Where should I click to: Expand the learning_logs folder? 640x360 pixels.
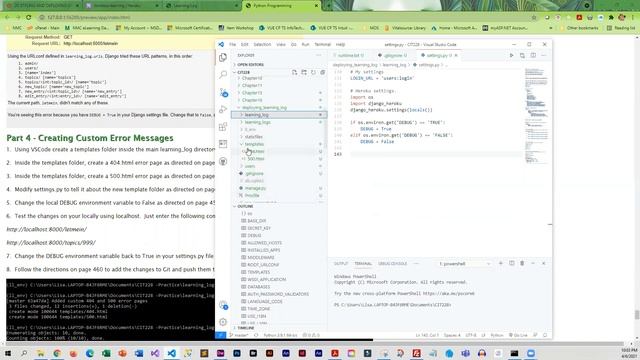coord(258,122)
